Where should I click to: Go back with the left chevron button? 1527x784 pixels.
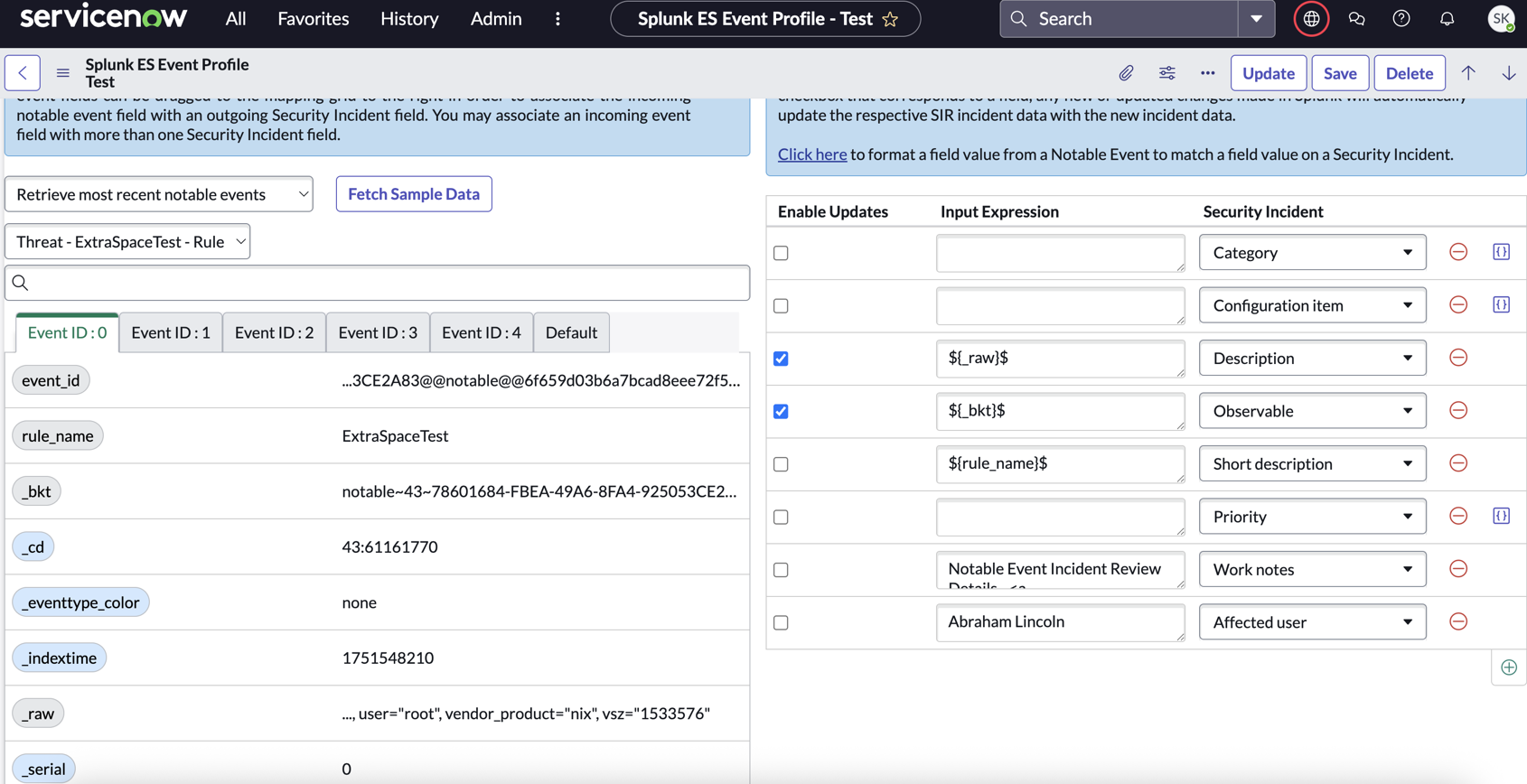pyautogui.click(x=23, y=73)
